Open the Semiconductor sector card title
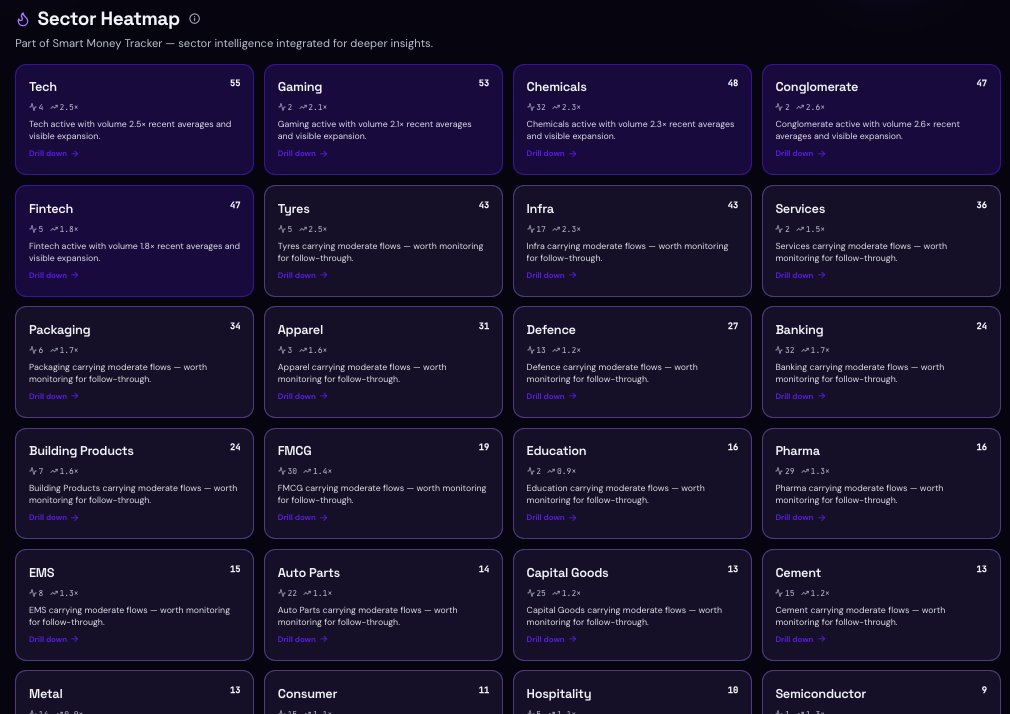This screenshot has height=714, width=1010. 821,694
